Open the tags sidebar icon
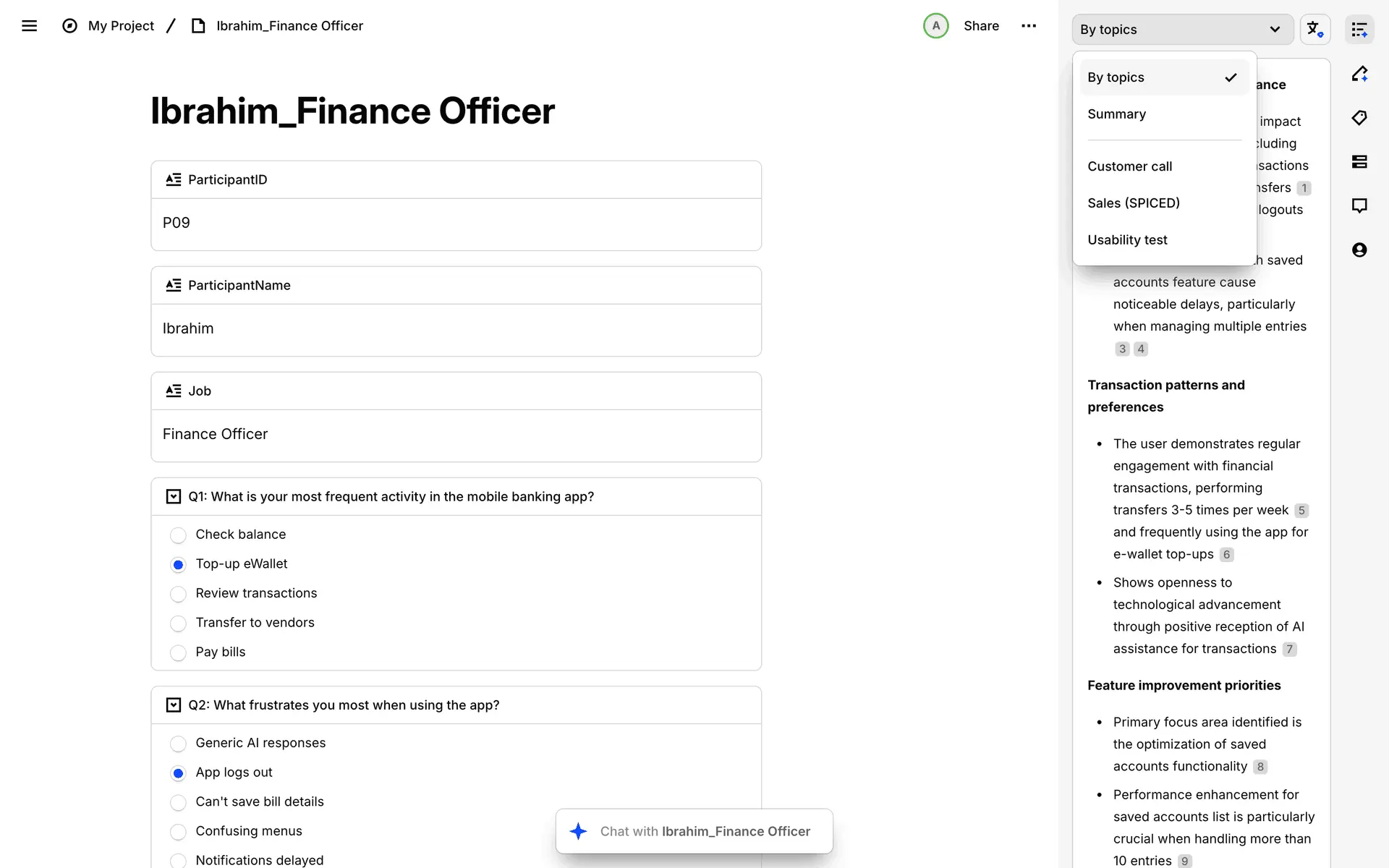Viewport: 1389px width, 868px height. [1359, 118]
